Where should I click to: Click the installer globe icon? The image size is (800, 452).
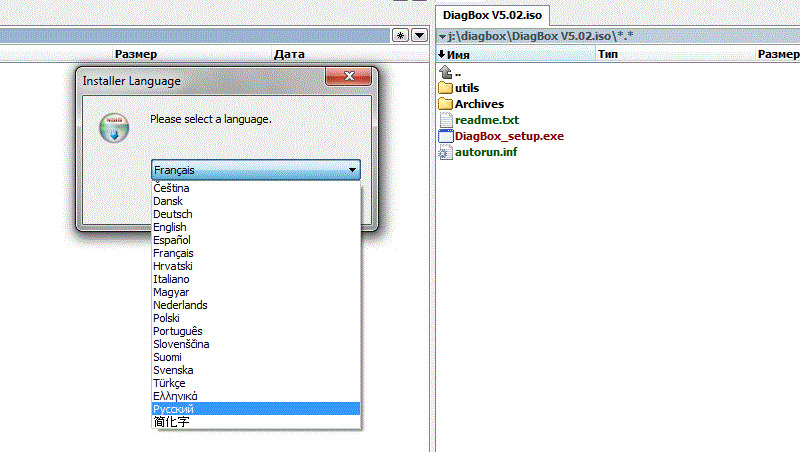pos(114,127)
